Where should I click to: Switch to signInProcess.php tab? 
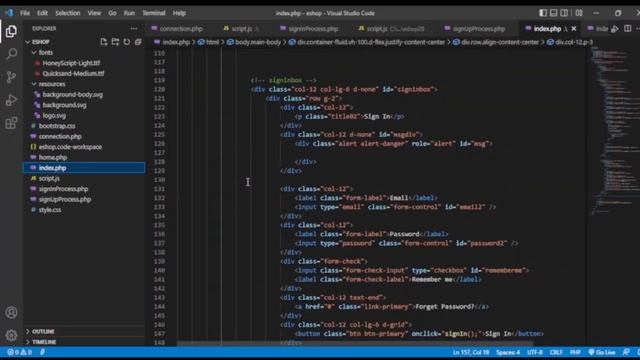(313, 29)
